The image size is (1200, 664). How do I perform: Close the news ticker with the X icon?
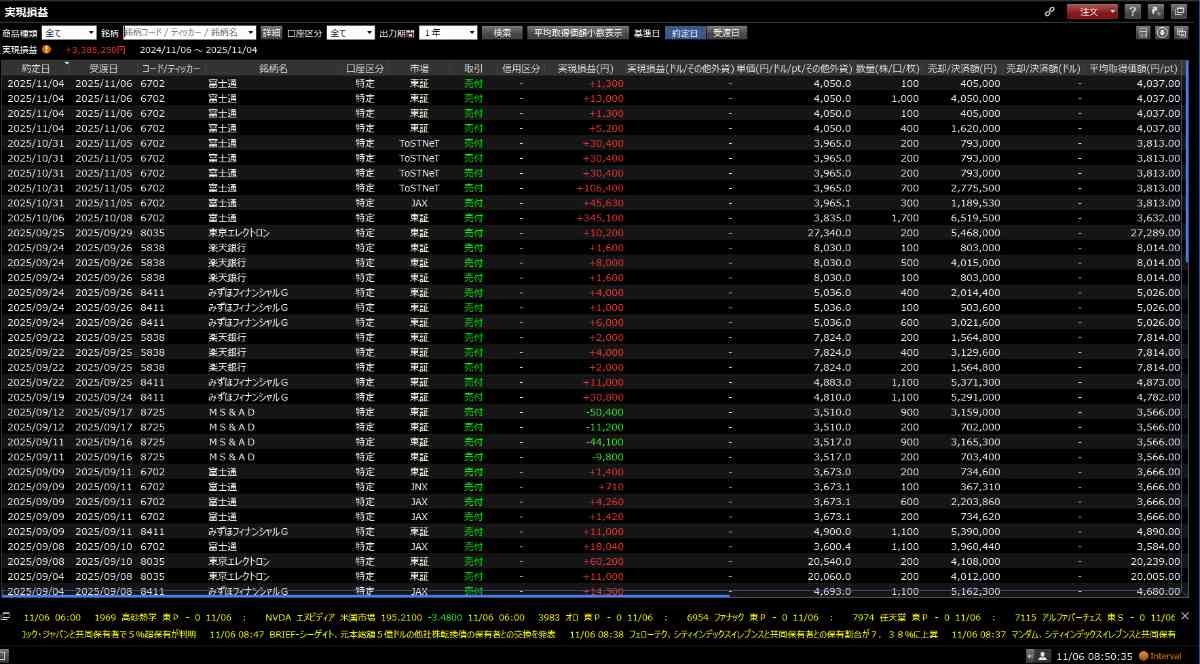tap(1186, 617)
